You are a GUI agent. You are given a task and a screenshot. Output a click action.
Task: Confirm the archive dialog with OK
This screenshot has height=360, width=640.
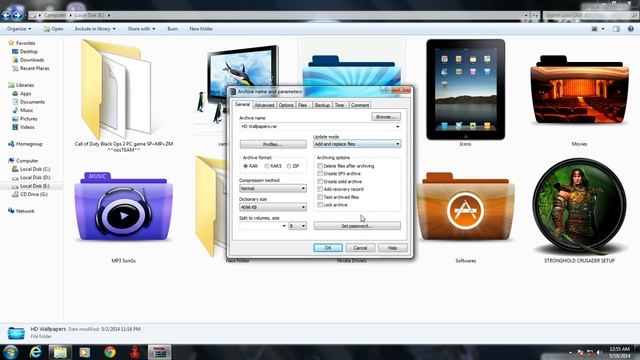(x=328, y=248)
